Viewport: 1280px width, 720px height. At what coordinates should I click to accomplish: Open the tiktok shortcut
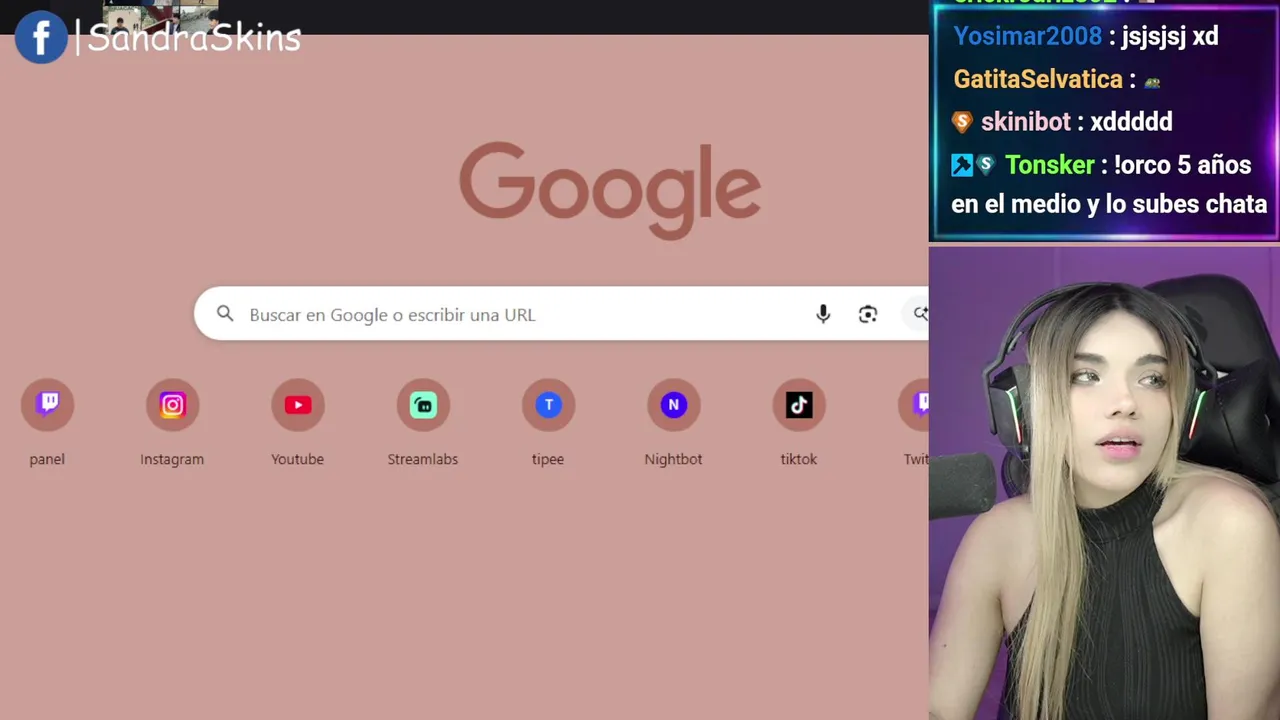click(x=798, y=405)
